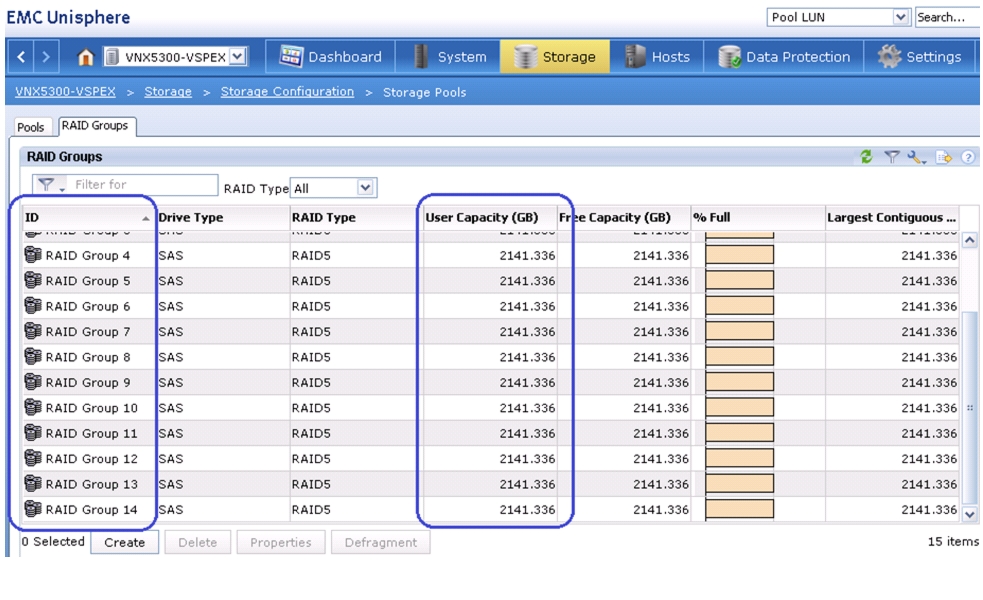
Task: Click the Storage disk stack icon
Action: (x=525, y=57)
